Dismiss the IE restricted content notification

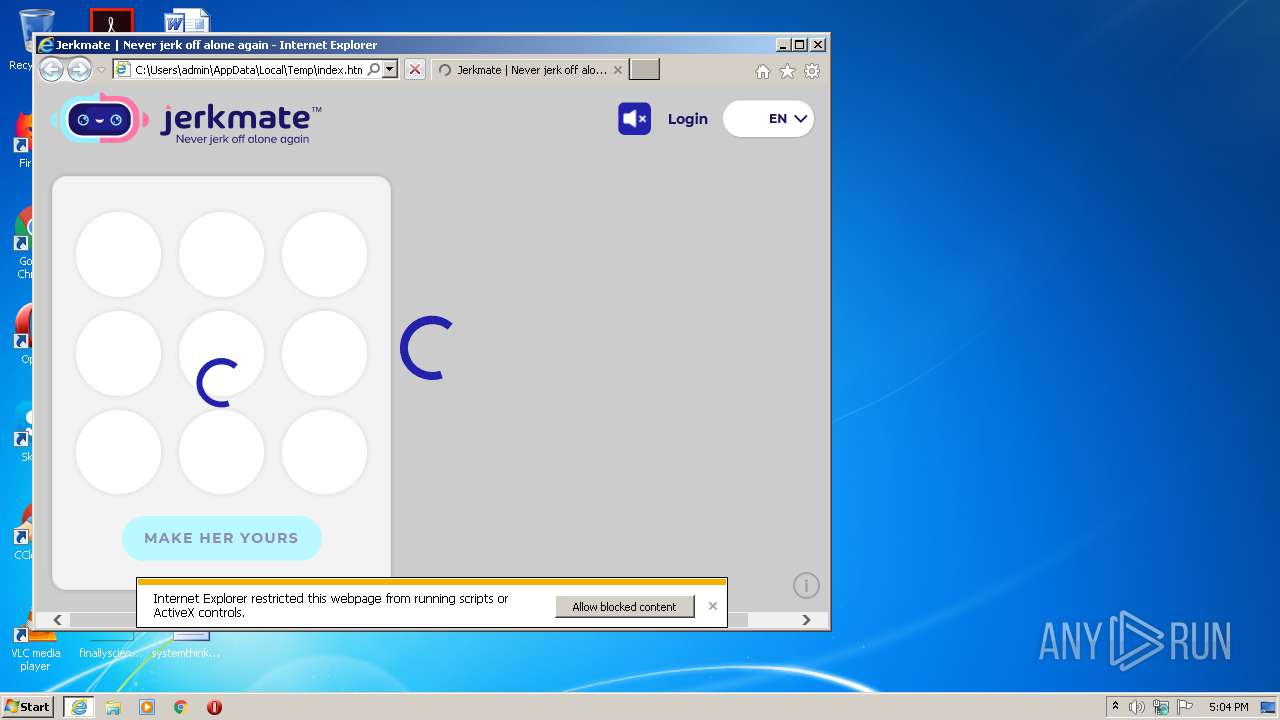point(713,606)
